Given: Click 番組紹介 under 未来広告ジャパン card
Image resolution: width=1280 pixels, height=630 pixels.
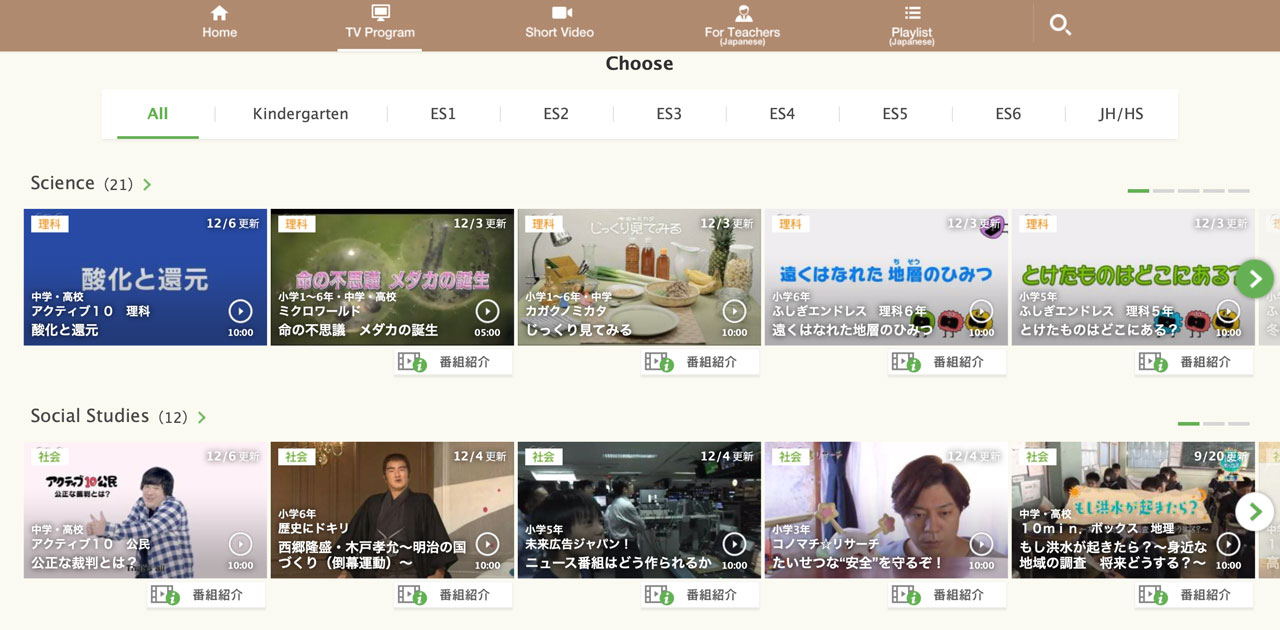Looking at the screenshot, I should [700, 595].
